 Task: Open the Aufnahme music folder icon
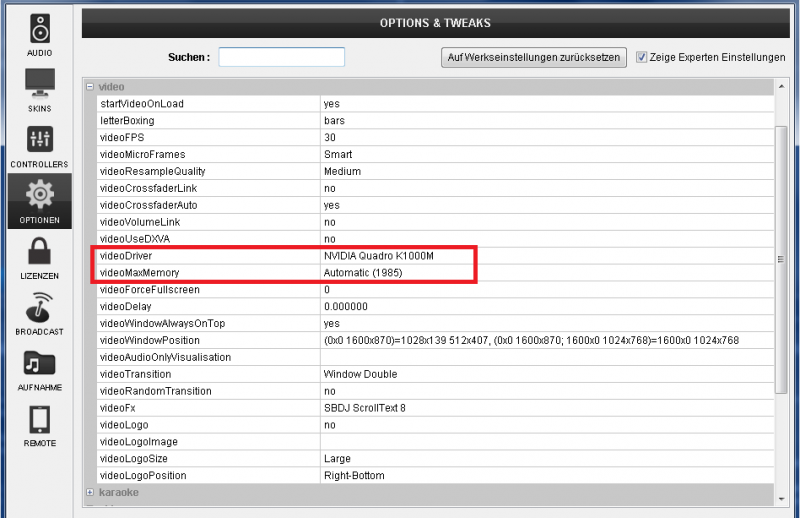coord(40,363)
